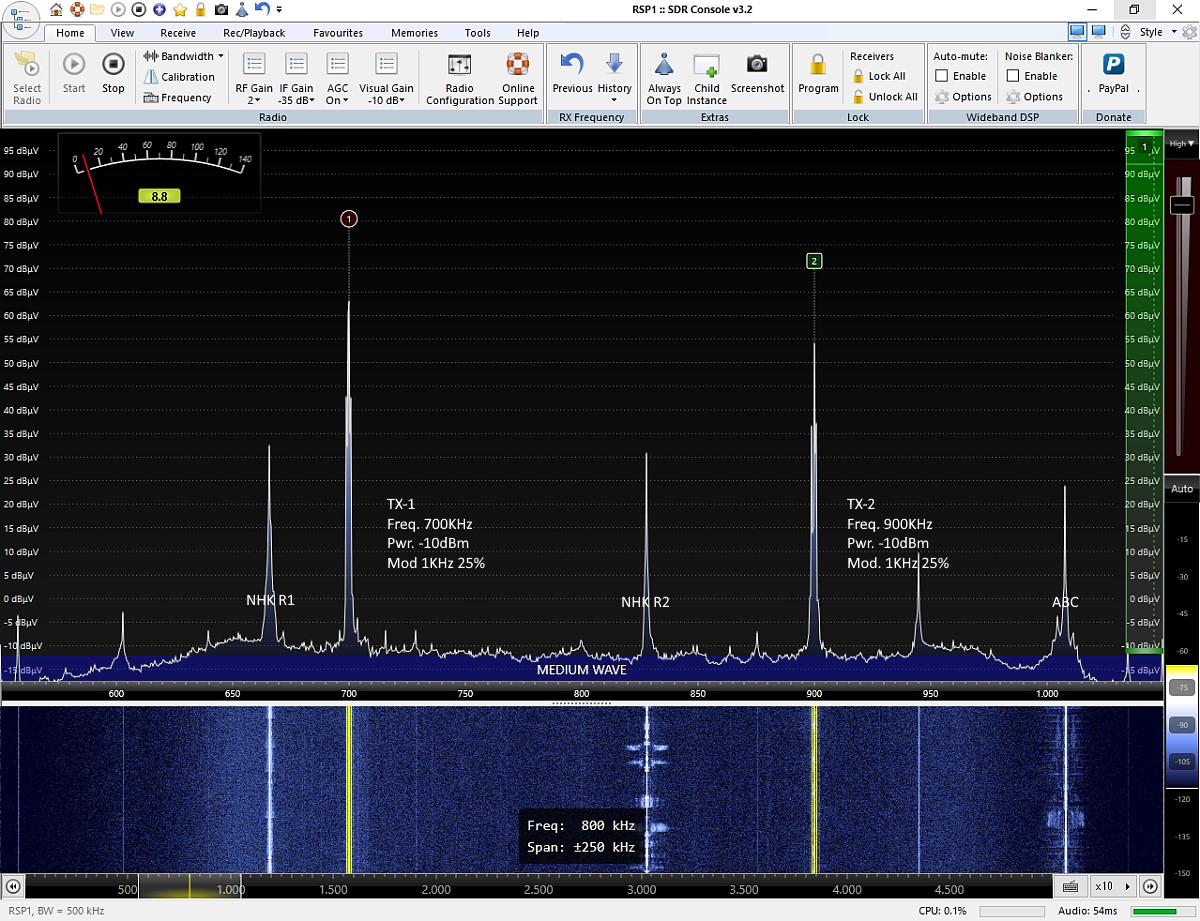Take a Screenshot with camera icon

(757, 74)
